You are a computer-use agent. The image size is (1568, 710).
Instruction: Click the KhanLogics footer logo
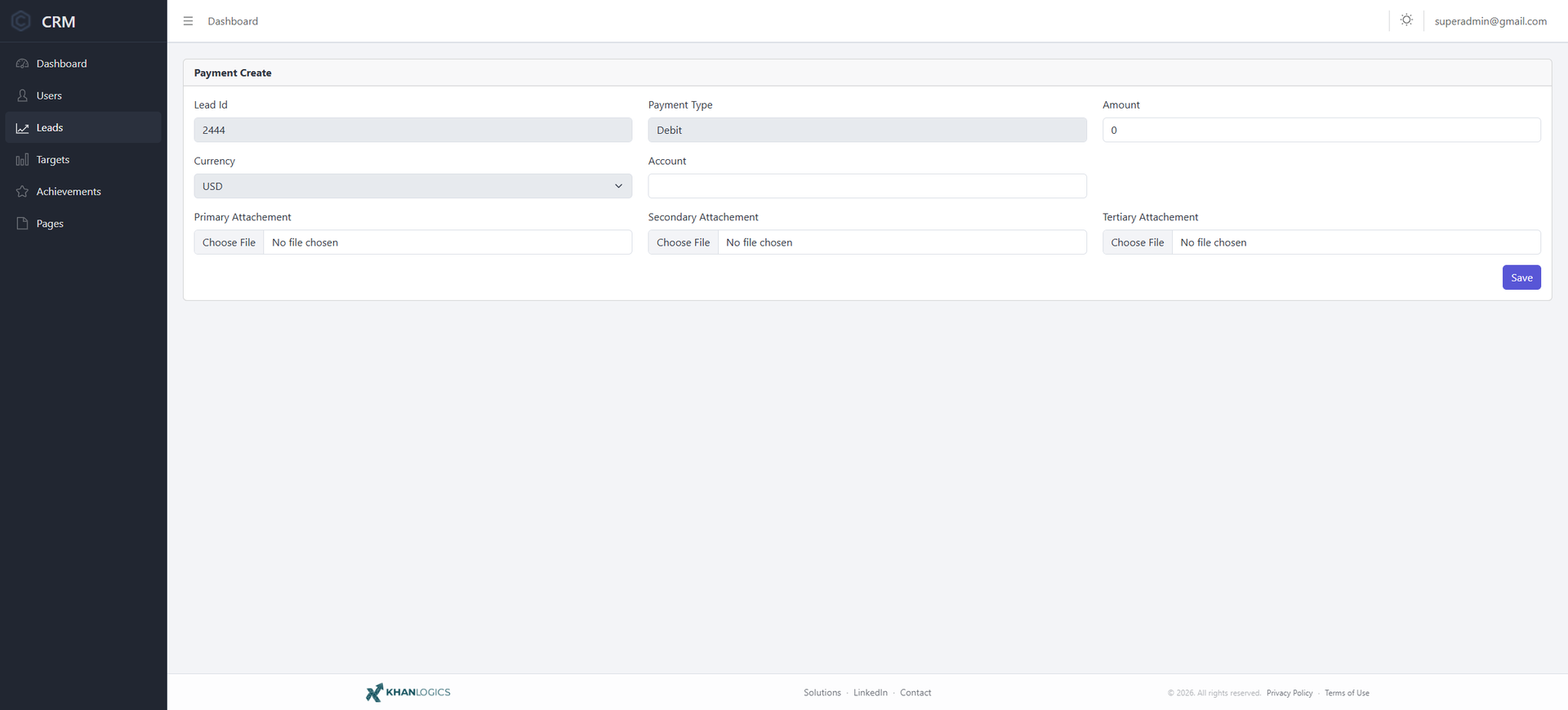point(408,692)
